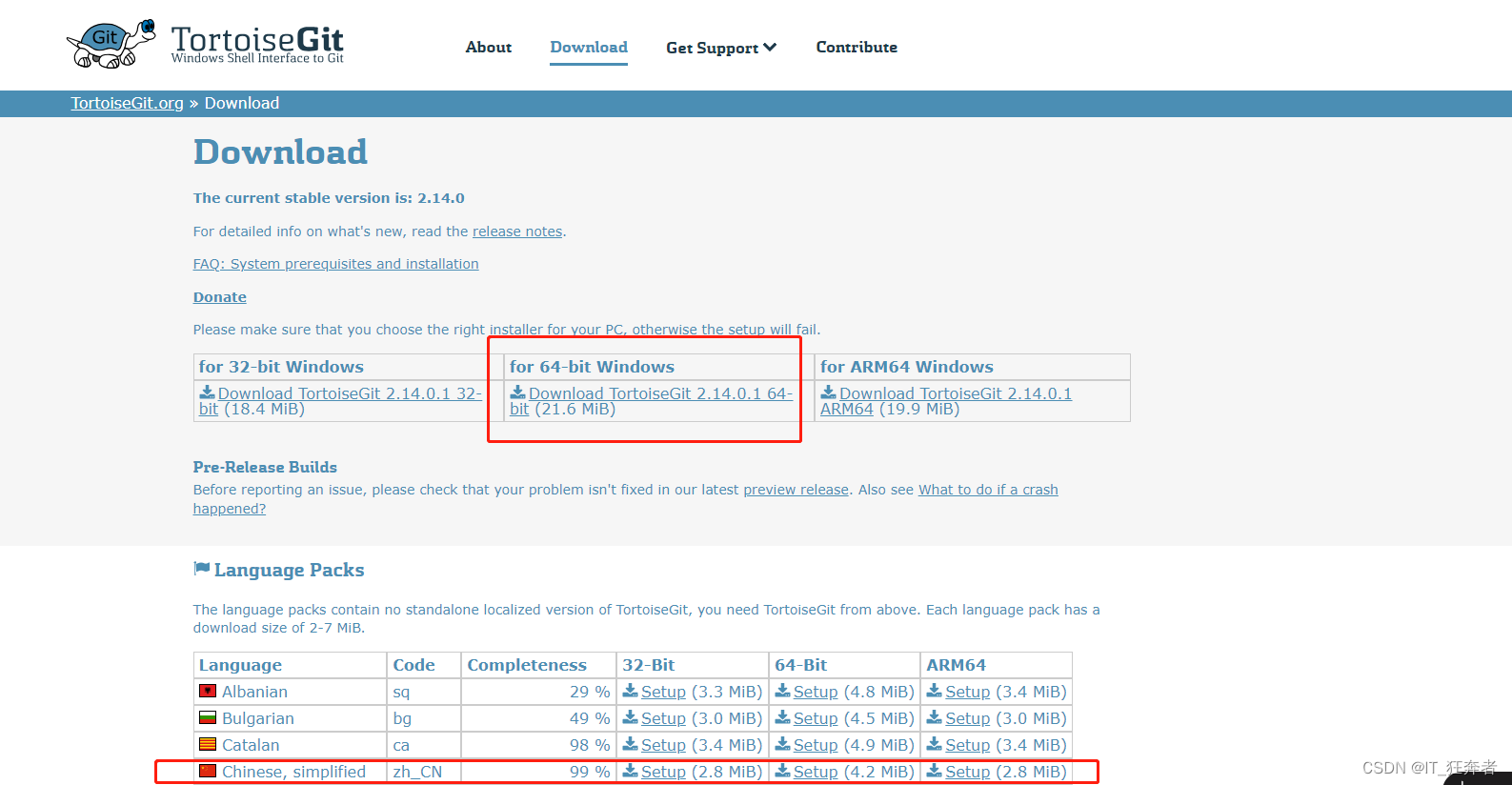Click Catalan 32-Bit setup download icon
This screenshot has width=1512, height=785.
pyautogui.click(x=630, y=744)
